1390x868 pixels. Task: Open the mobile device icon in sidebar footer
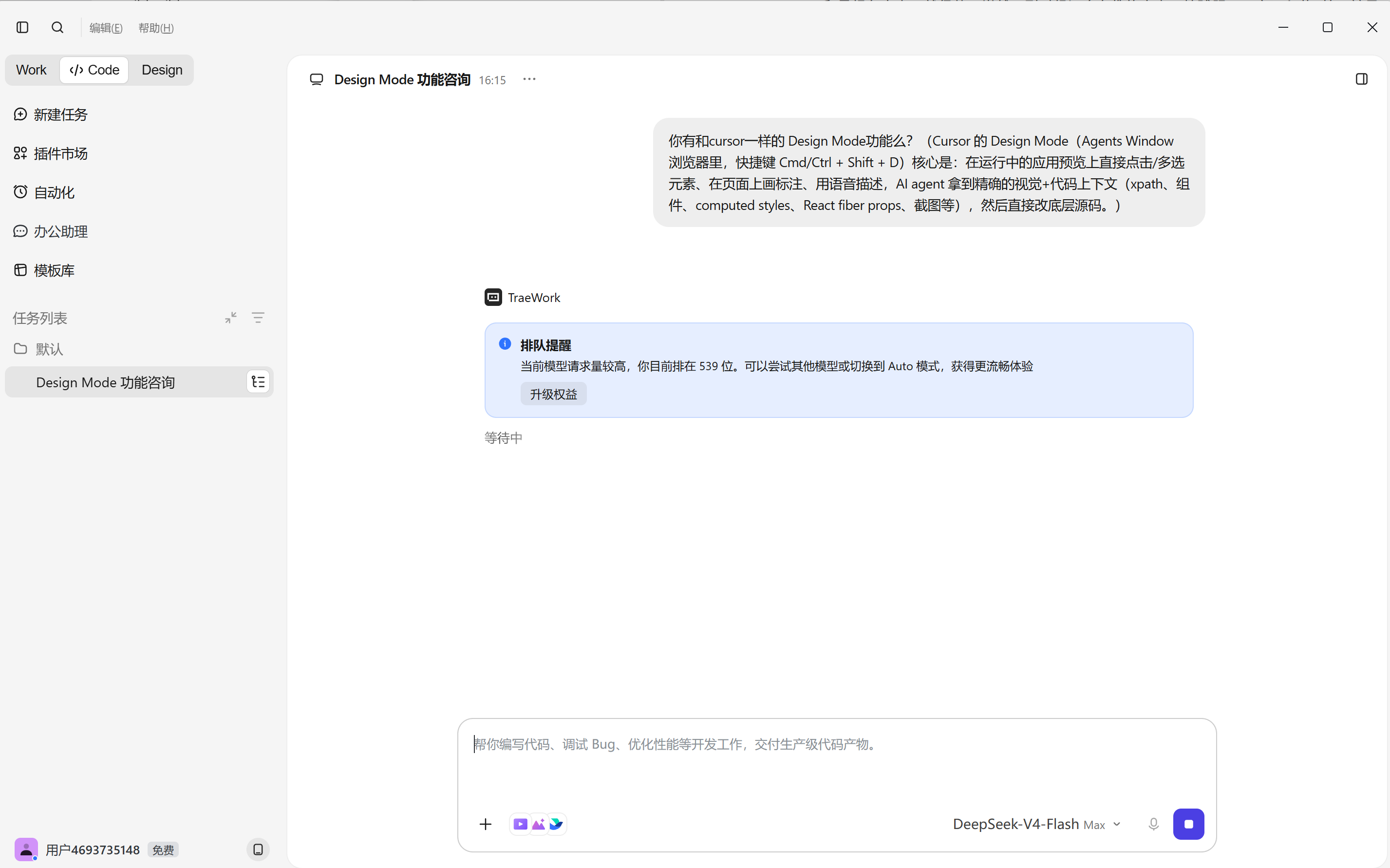pos(258,849)
